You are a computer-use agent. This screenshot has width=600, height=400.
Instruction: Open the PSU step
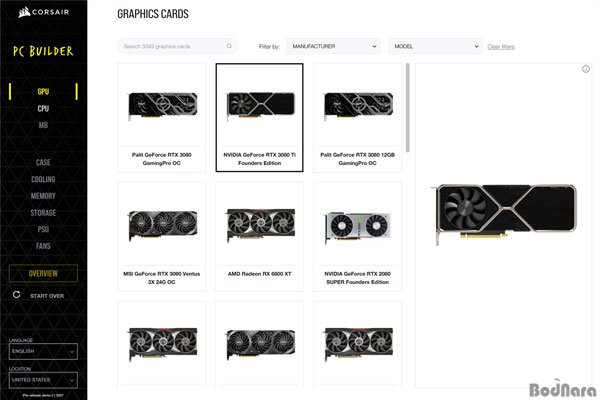43,229
